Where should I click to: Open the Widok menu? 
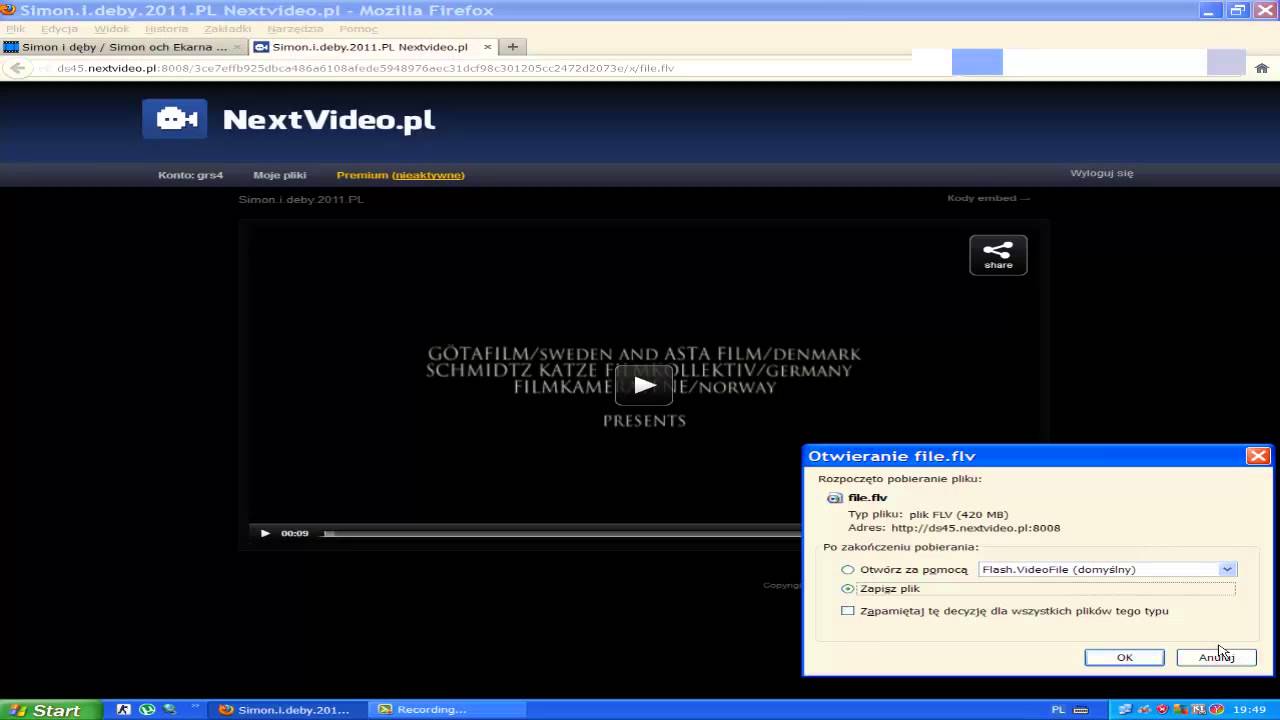coord(111,29)
